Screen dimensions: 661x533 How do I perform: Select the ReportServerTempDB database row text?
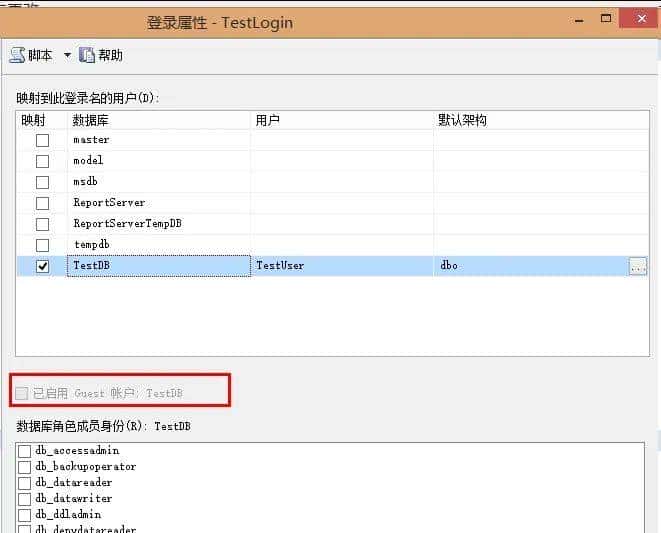[x=127, y=223]
